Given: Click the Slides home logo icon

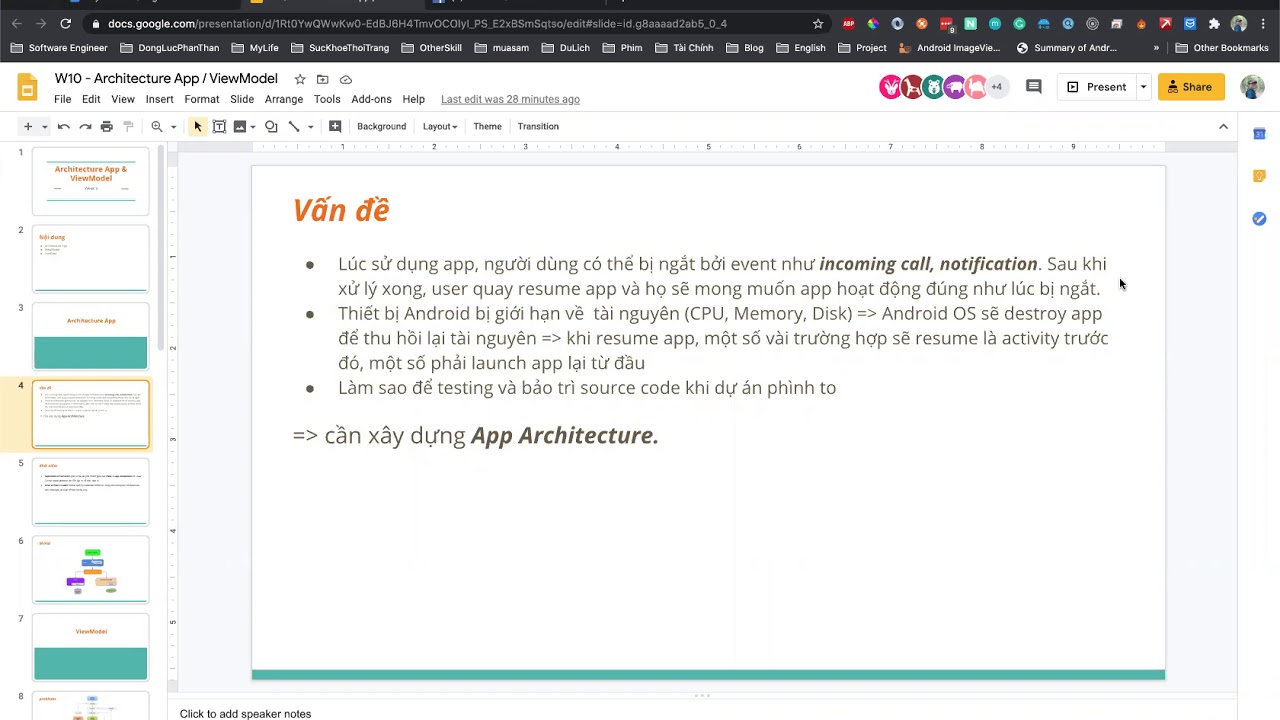Looking at the screenshot, I should pos(28,87).
